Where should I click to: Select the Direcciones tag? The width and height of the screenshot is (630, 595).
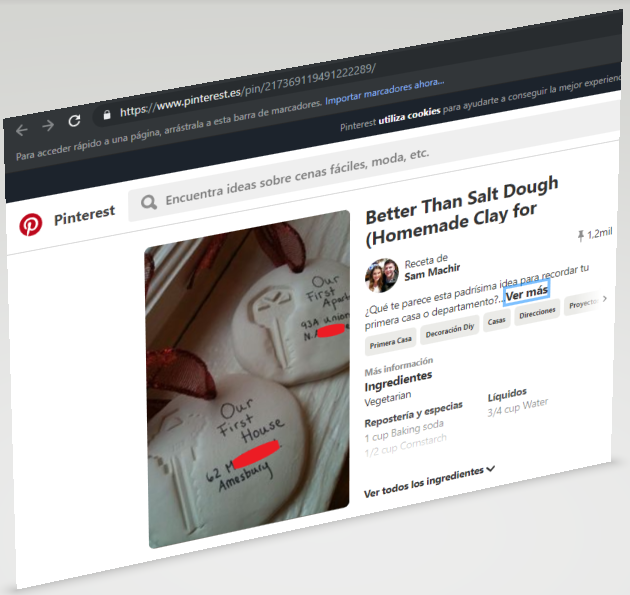pos(537,313)
